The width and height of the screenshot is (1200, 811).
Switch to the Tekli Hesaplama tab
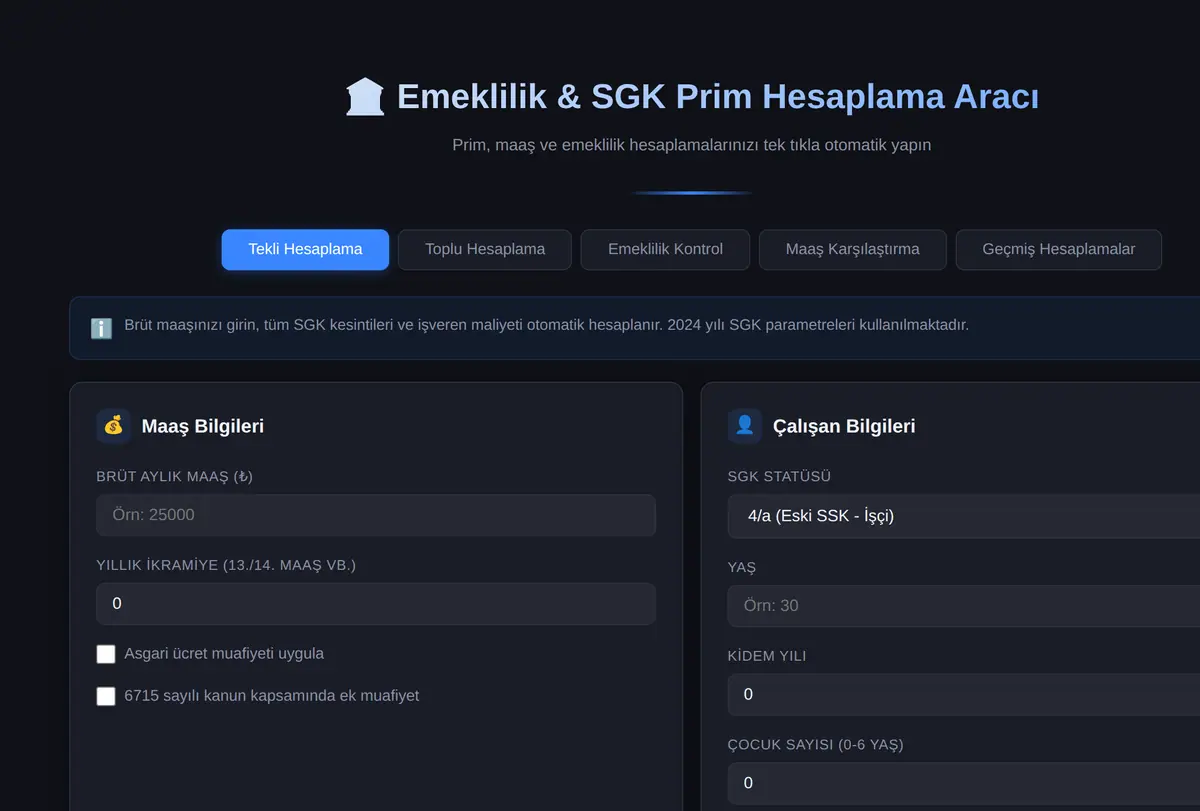tap(305, 249)
